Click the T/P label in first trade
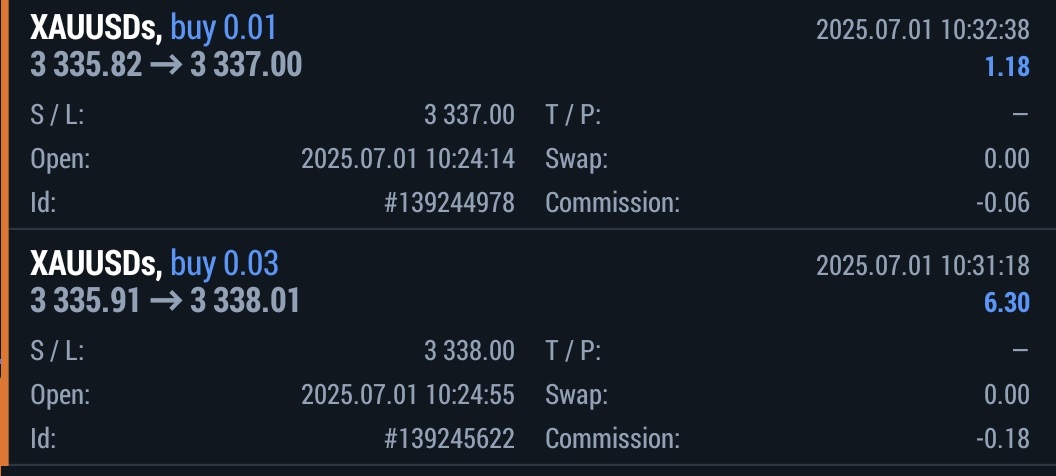The width and height of the screenshot is (1056, 476). click(573, 115)
